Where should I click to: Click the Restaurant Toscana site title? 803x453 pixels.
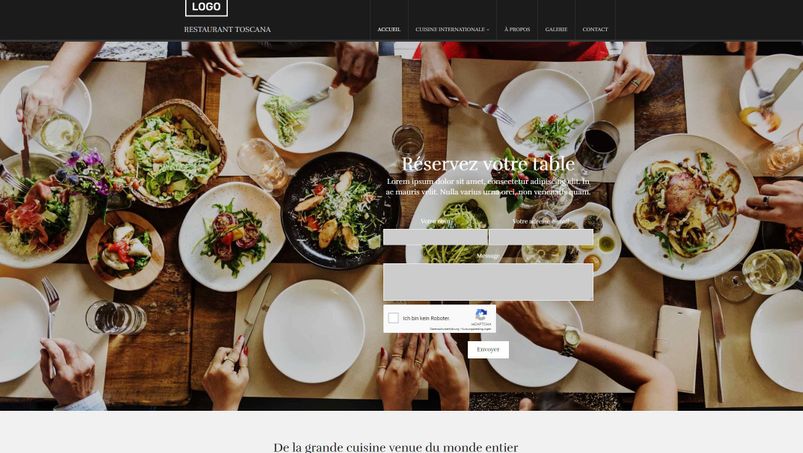point(227,30)
